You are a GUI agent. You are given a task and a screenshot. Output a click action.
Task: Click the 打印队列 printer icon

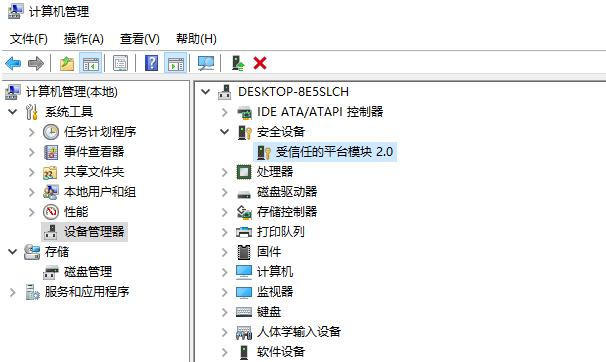coord(244,232)
